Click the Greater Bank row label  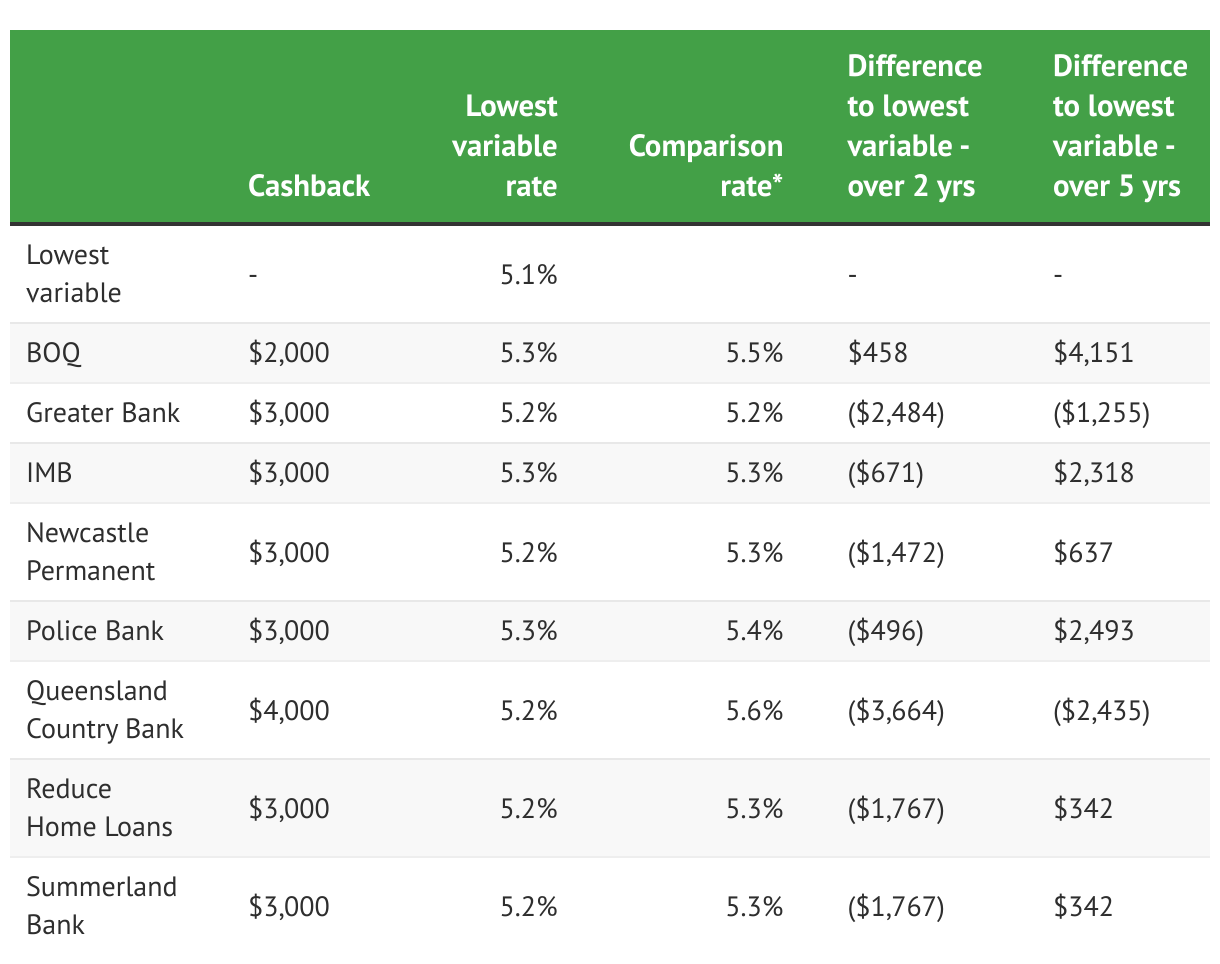pos(103,413)
